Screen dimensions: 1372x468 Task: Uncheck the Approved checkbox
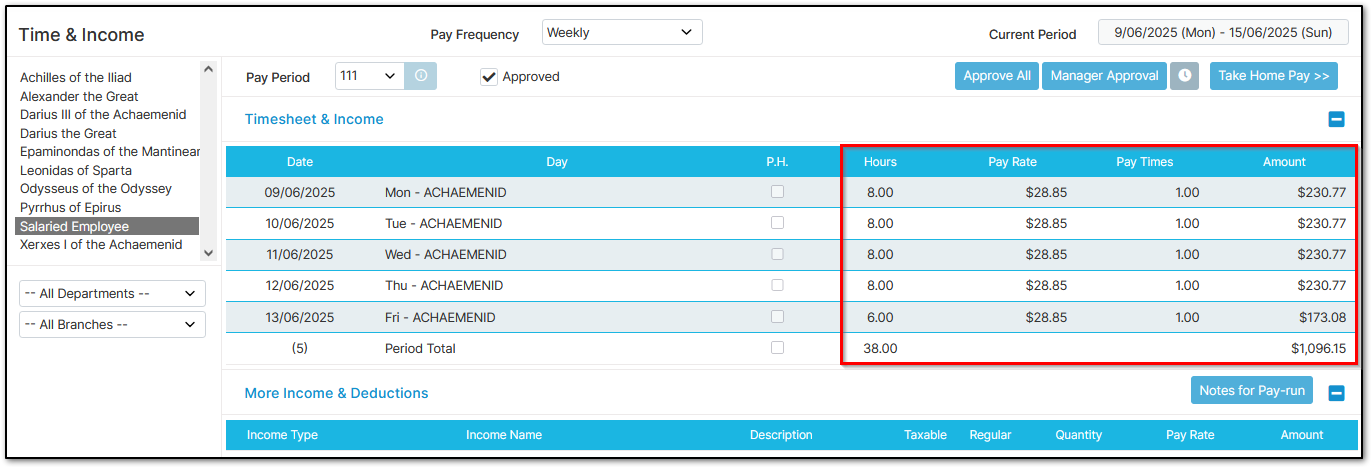click(x=489, y=77)
